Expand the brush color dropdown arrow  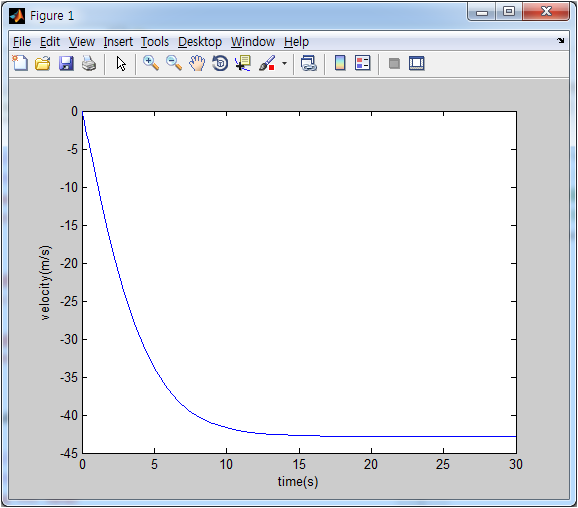[x=284, y=63]
